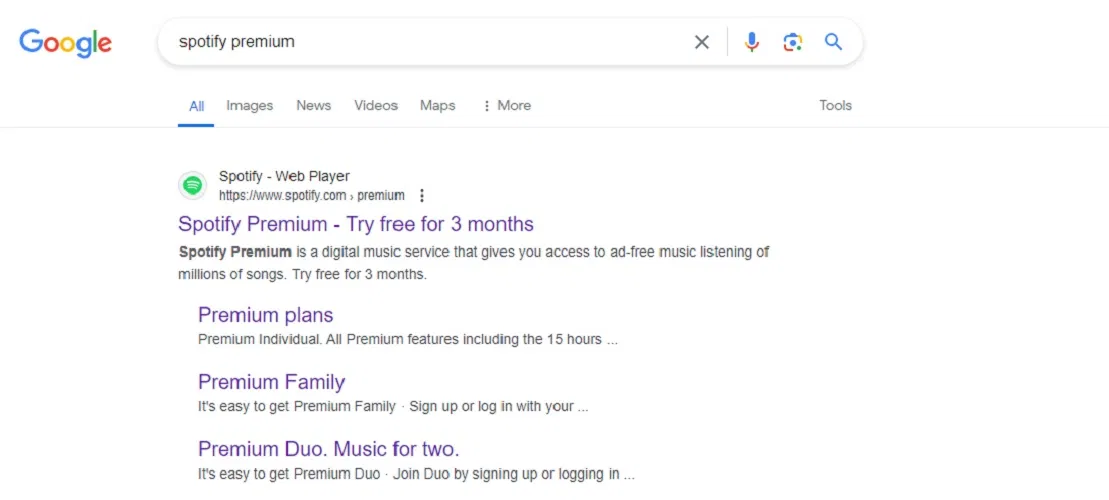The width and height of the screenshot is (1109, 500).
Task: Open Spotify Premium - Try free for 3 months
Action: [x=356, y=224]
